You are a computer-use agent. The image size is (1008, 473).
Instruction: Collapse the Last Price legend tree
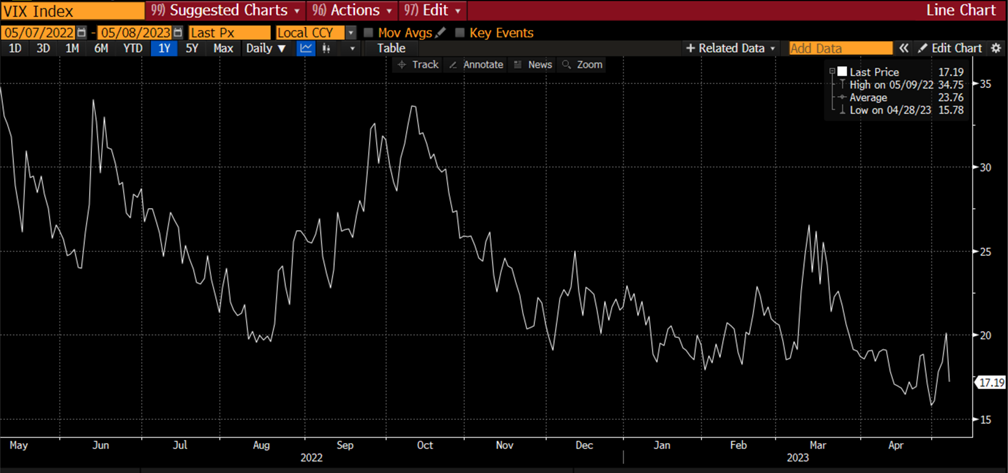832,71
